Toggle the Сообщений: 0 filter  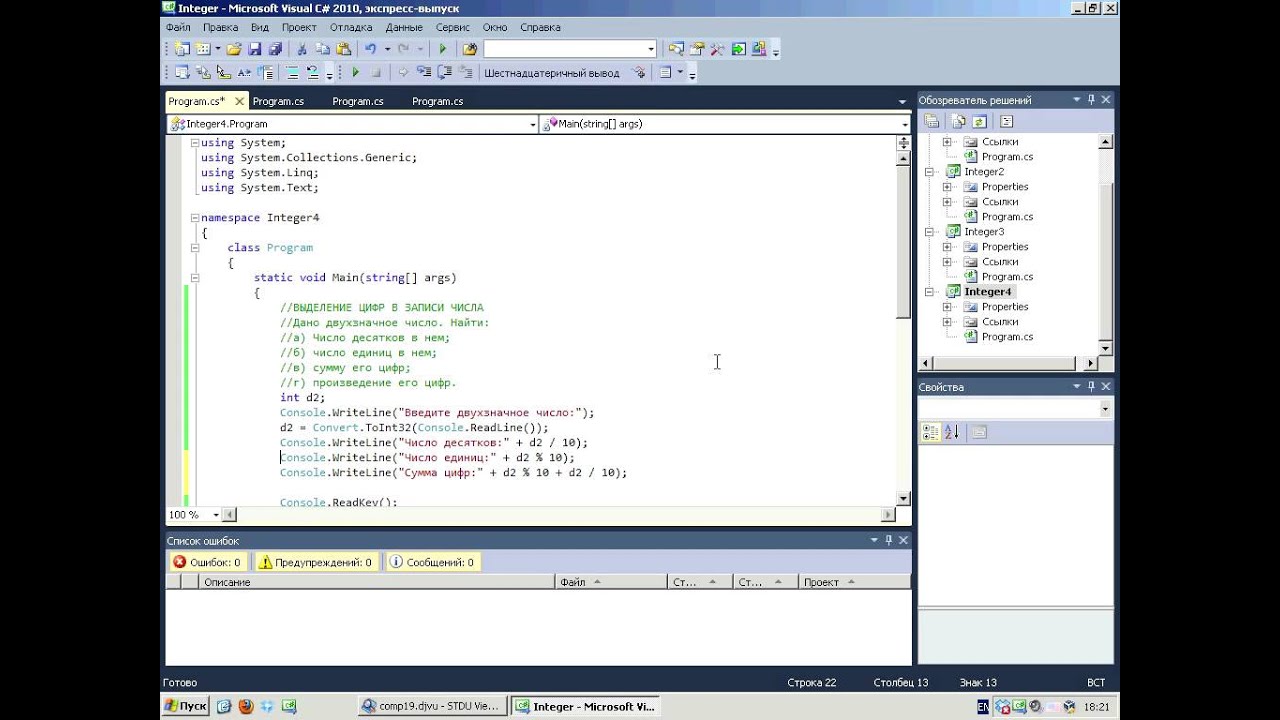click(433, 562)
